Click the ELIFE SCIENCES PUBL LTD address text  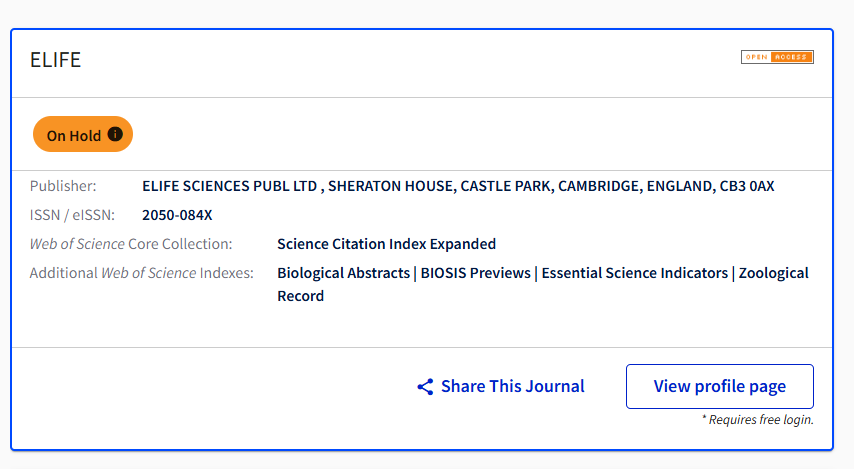[458, 186]
